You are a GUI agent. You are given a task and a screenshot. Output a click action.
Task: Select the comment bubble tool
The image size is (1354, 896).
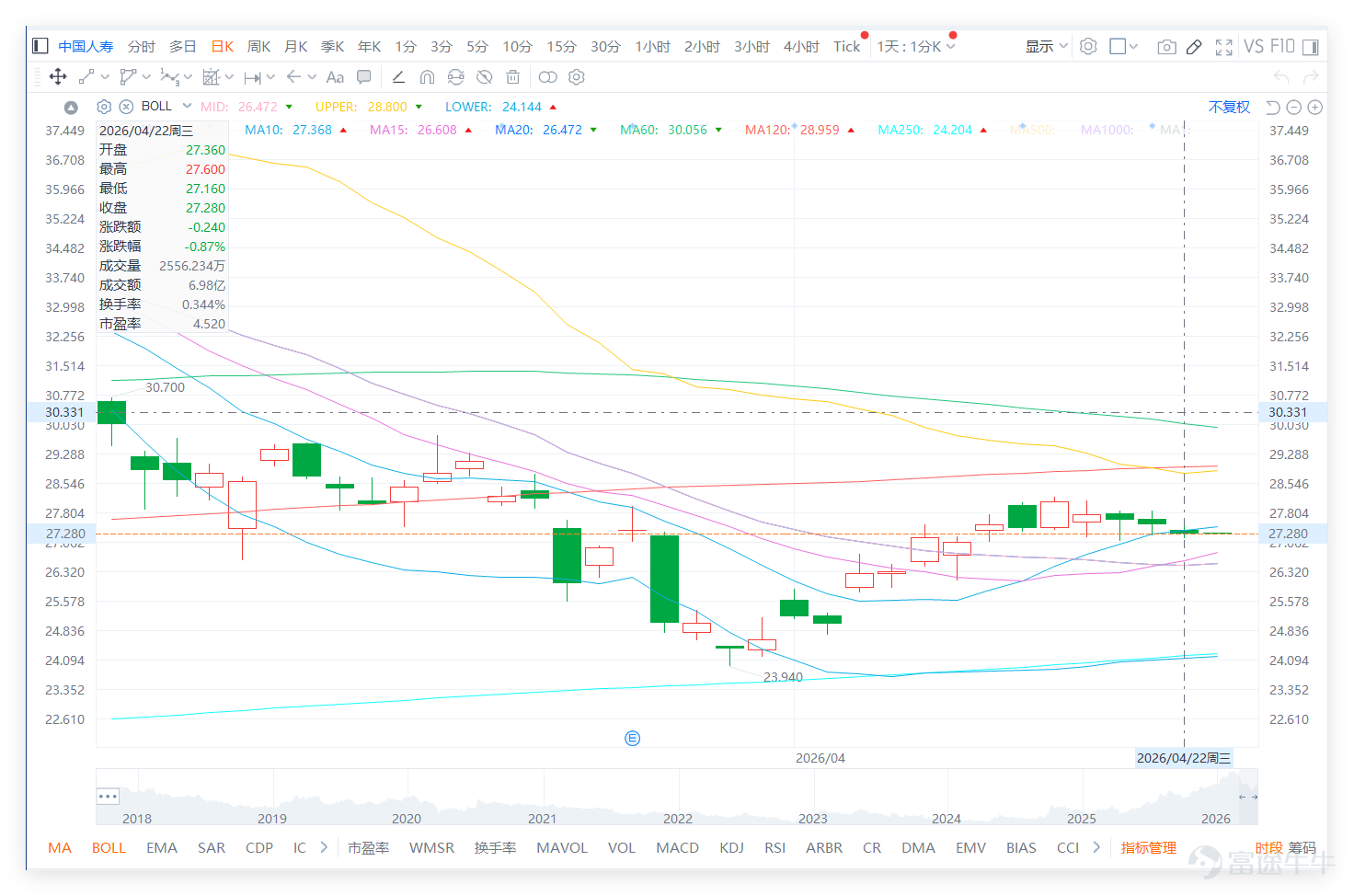point(364,77)
